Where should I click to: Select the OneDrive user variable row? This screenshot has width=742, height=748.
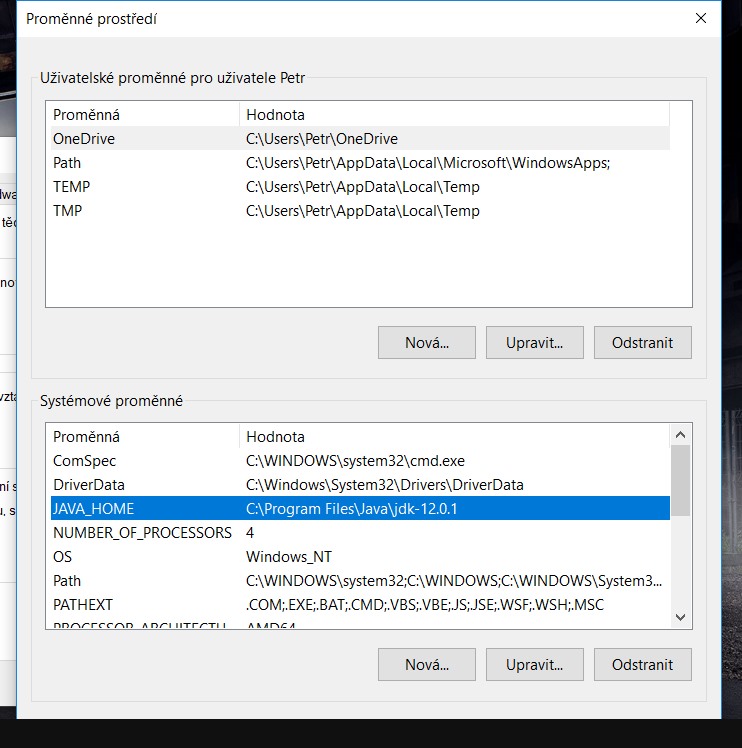84,139
